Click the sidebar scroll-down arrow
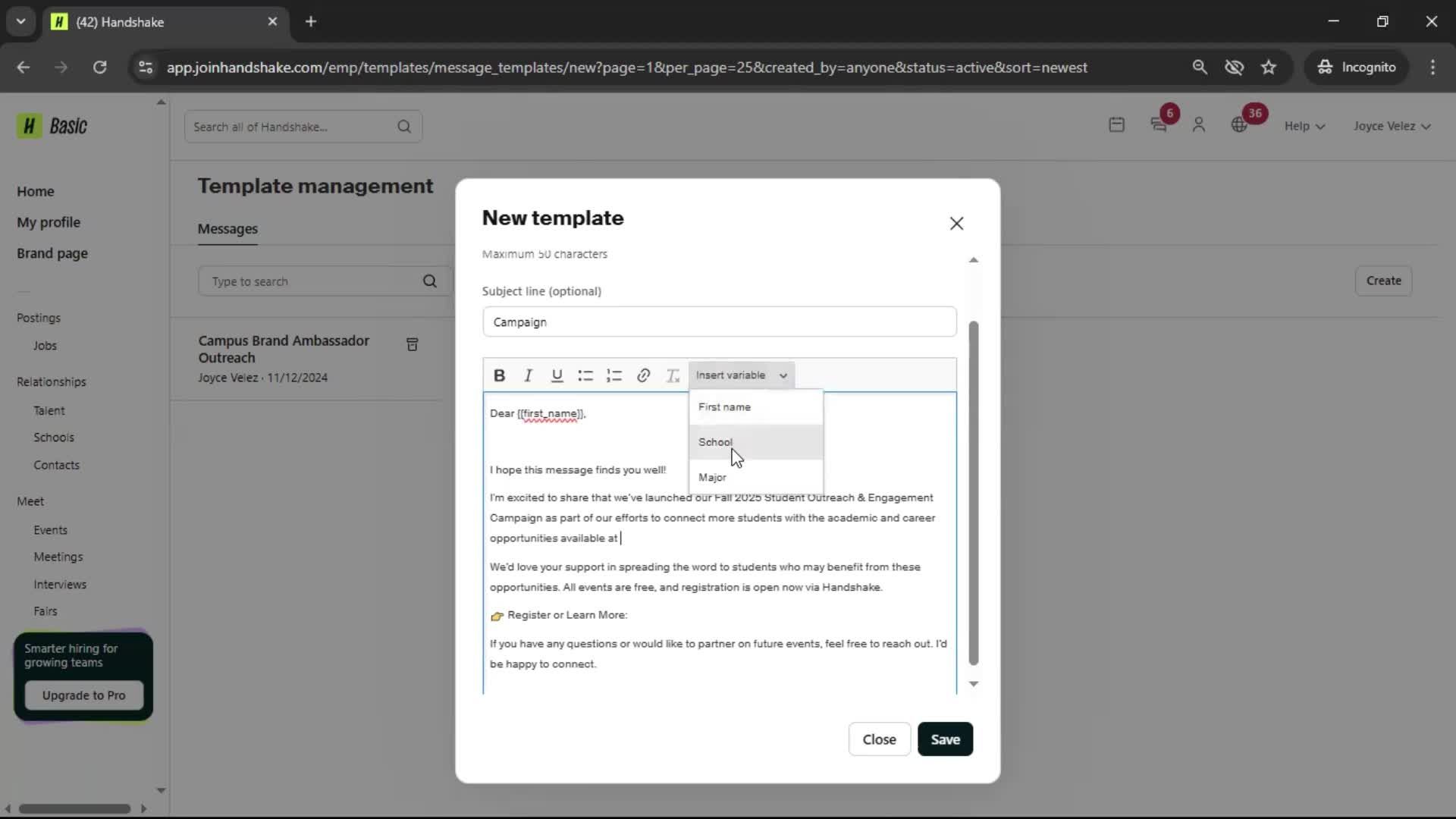Screen dimensions: 1456x819 pos(161,790)
